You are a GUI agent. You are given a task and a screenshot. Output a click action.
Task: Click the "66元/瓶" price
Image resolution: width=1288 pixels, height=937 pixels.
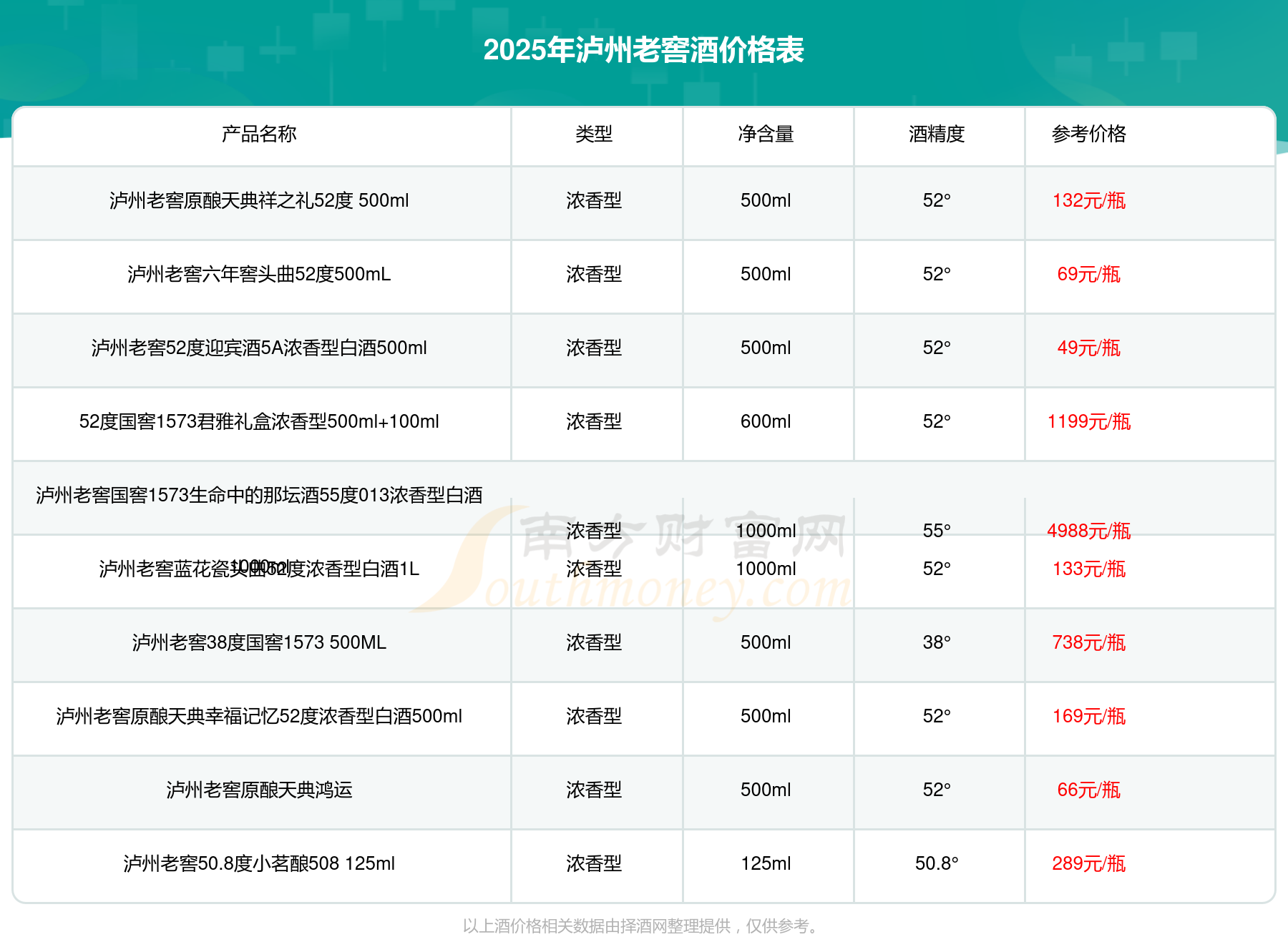(x=1089, y=790)
